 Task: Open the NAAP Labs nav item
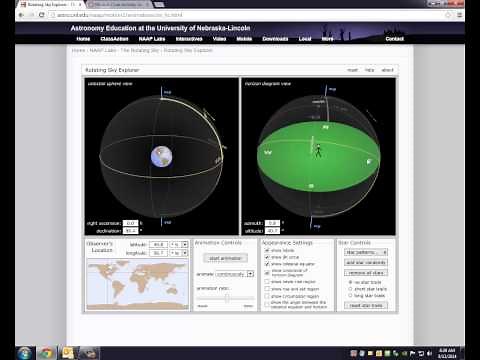point(152,39)
